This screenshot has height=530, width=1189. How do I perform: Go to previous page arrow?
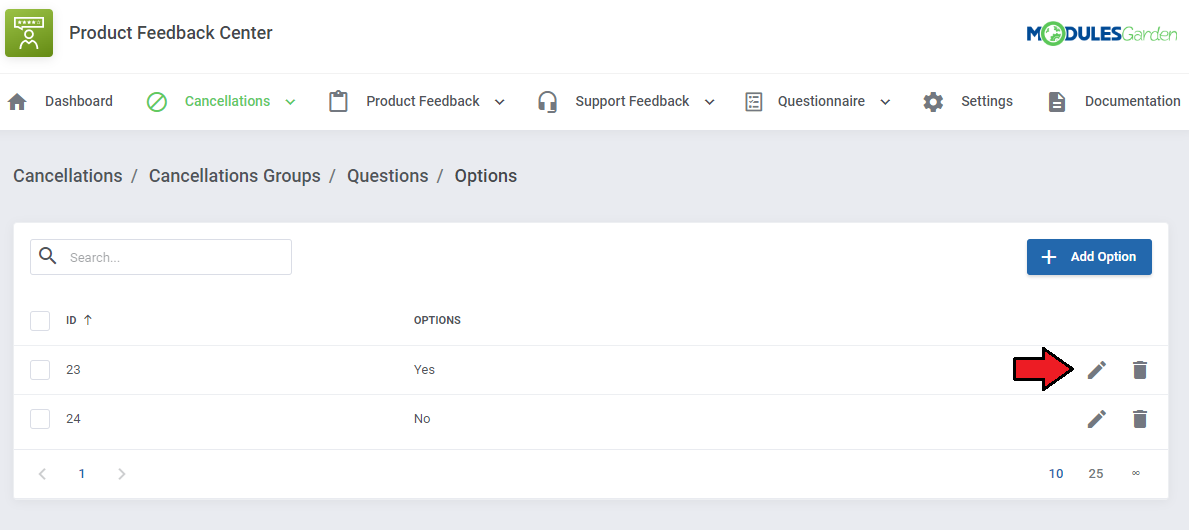point(42,474)
